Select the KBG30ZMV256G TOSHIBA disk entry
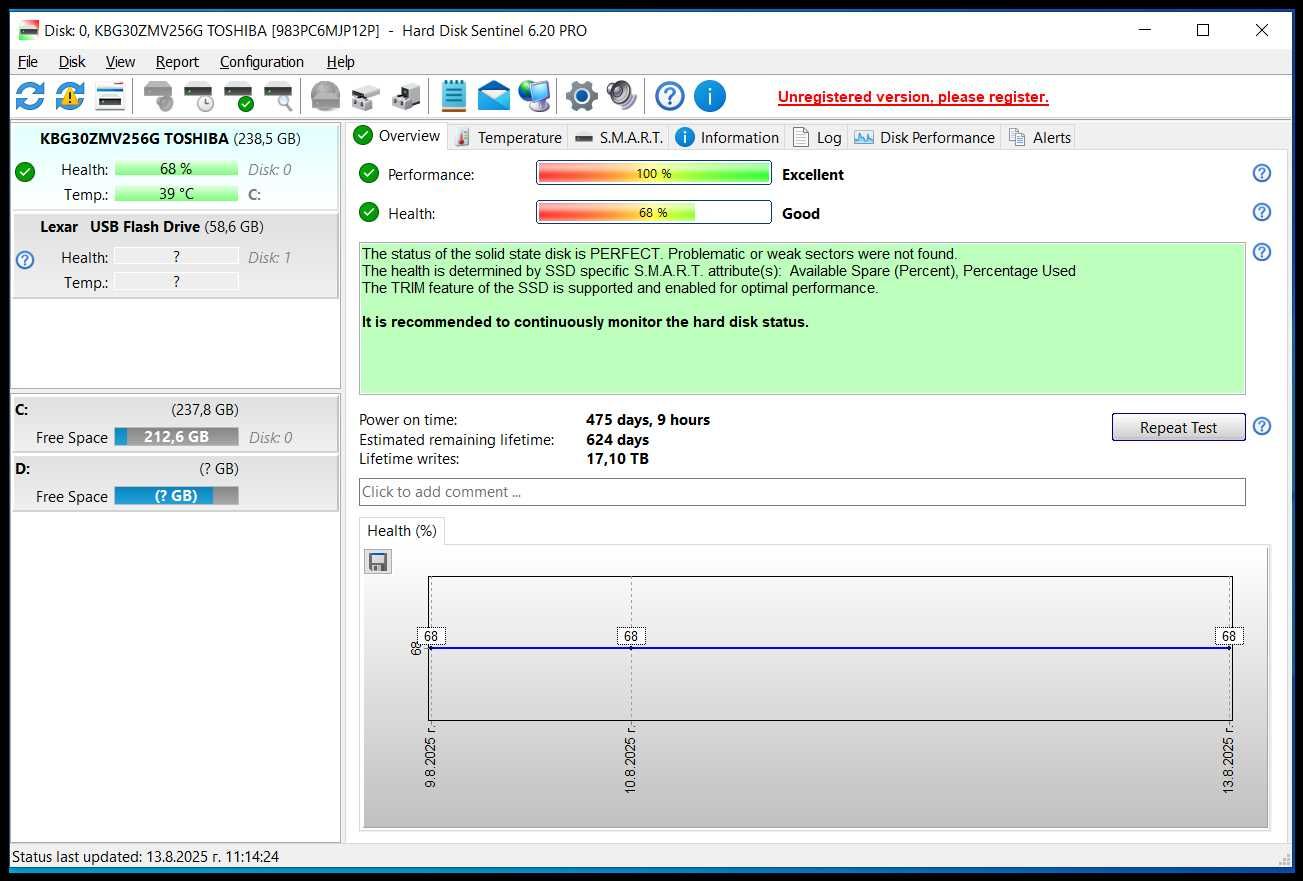 pos(175,166)
